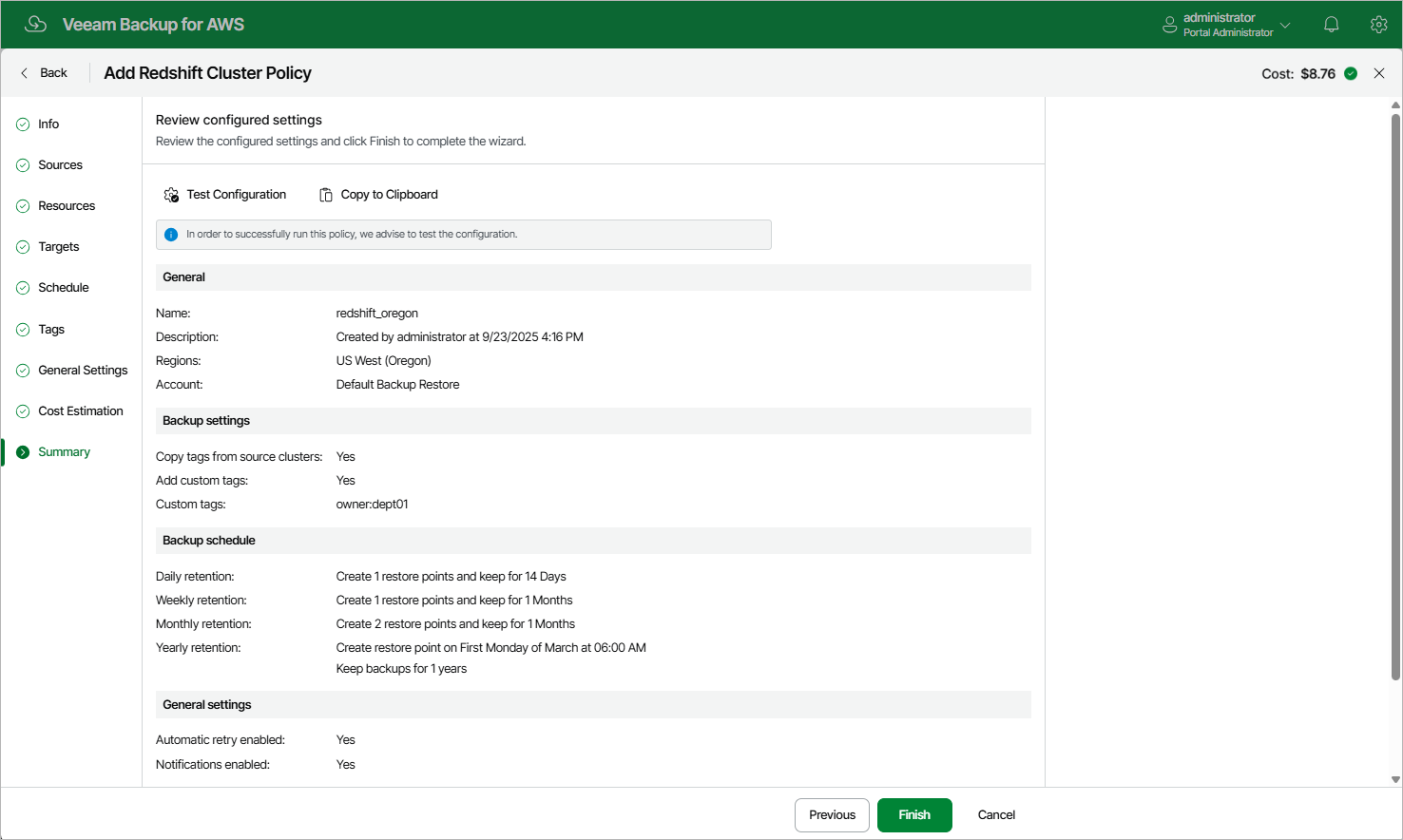Click the Schedule step checkmark icon
The height and width of the screenshot is (840, 1403).
(23, 288)
